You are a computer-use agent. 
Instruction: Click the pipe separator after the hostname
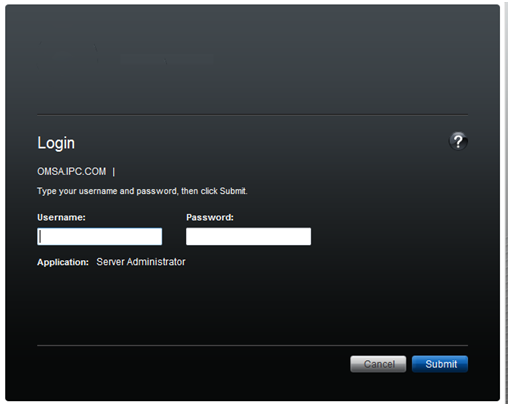click(114, 172)
